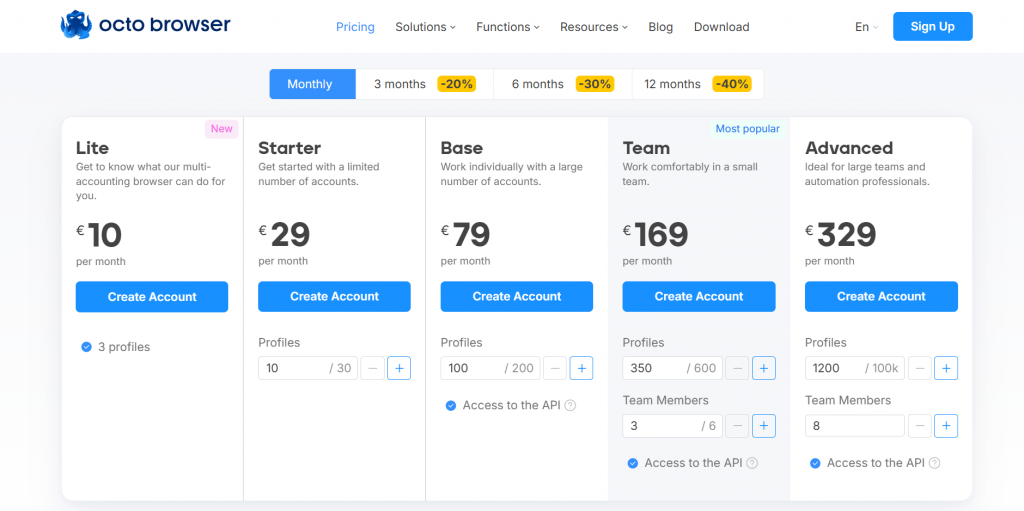
Task: Increase Team plan members with plus button
Action: (x=764, y=426)
